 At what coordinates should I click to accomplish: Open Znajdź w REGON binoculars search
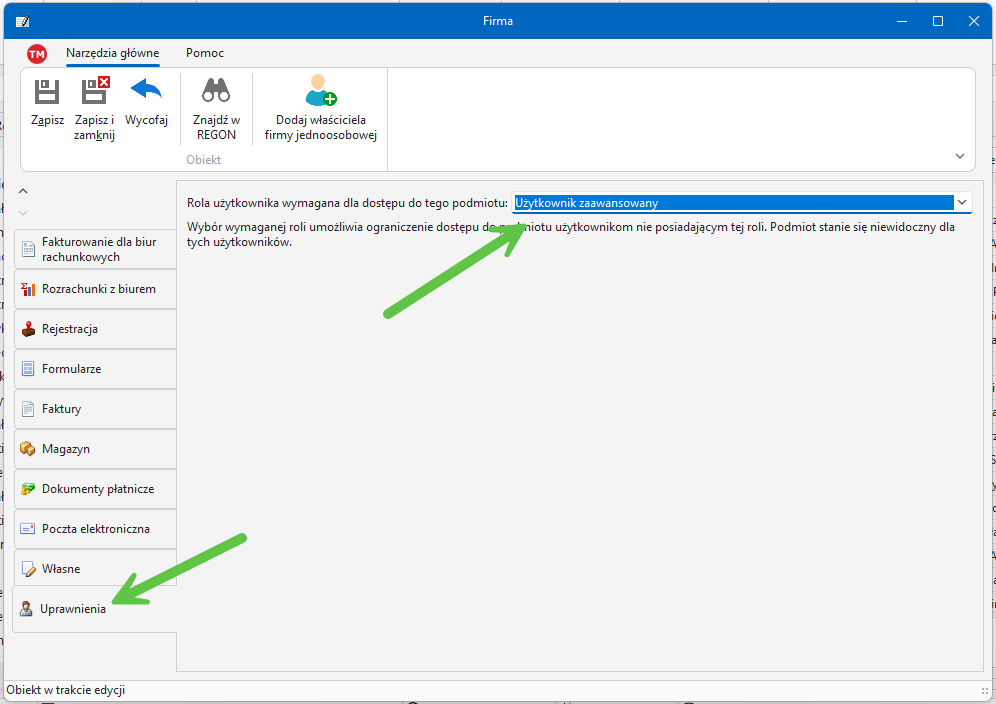[216, 93]
